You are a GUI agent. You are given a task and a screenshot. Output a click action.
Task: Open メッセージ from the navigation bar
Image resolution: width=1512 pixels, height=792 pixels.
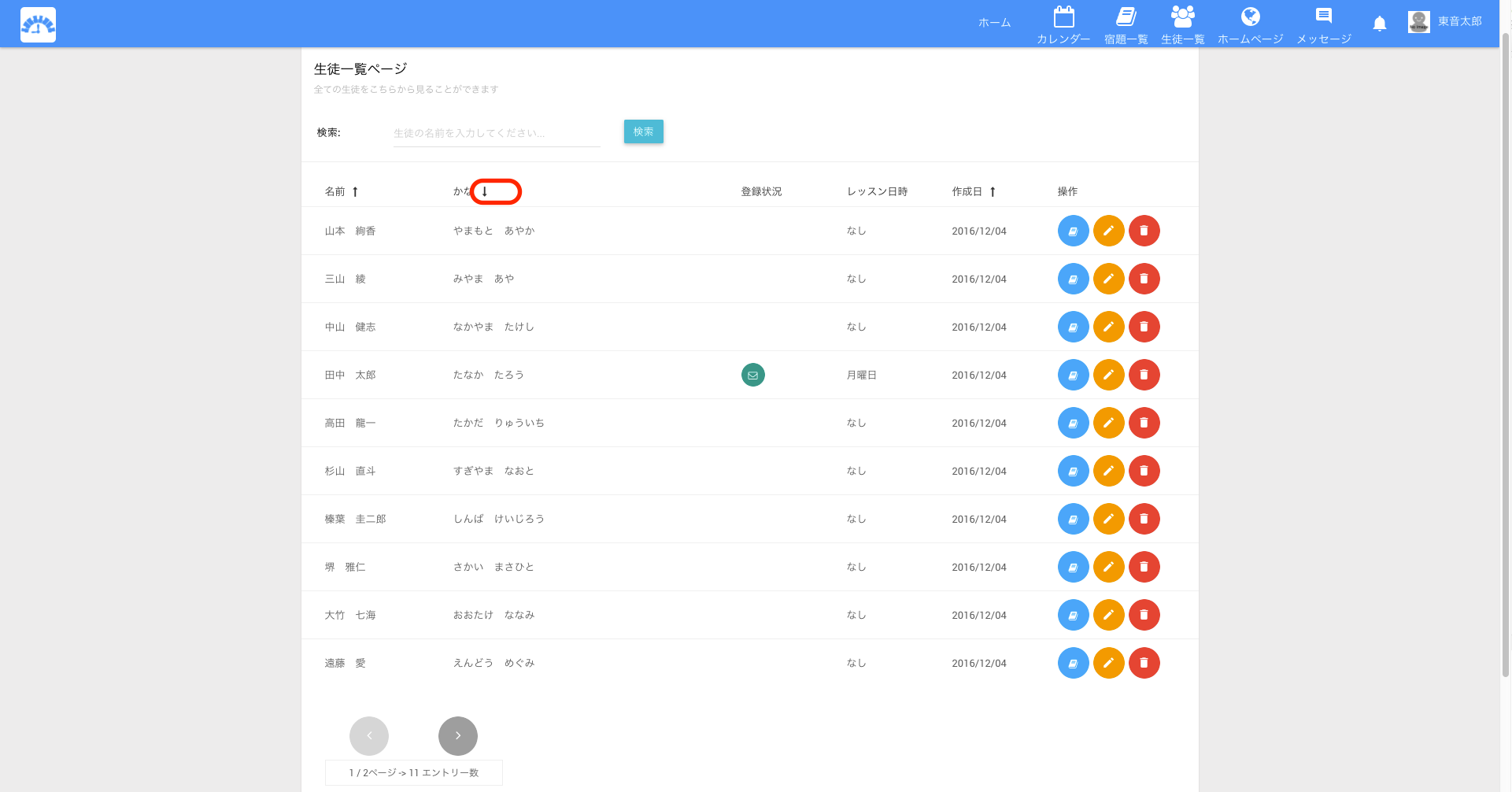pyautogui.click(x=1324, y=25)
